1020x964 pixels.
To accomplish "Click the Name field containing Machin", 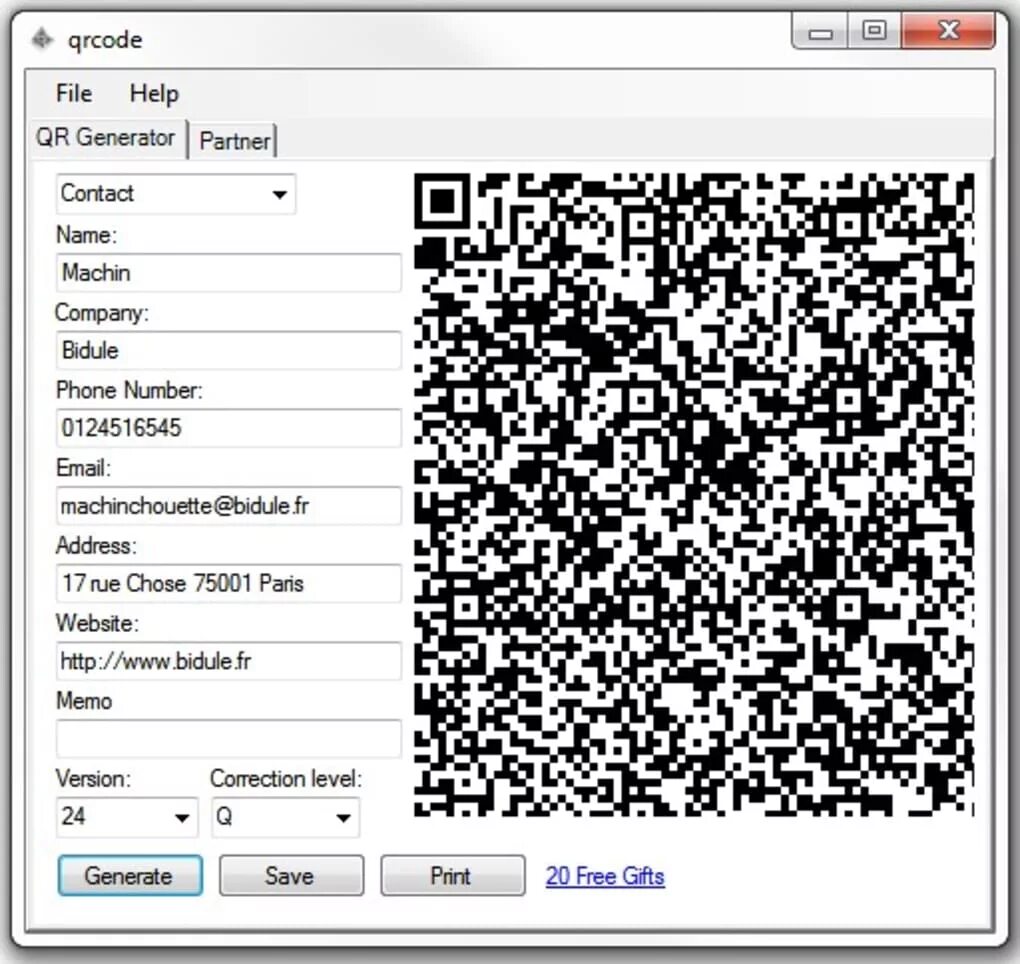I will (x=228, y=273).
